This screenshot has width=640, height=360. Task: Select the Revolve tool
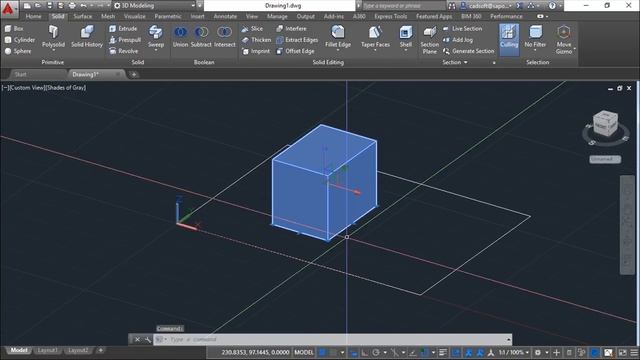(123, 51)
